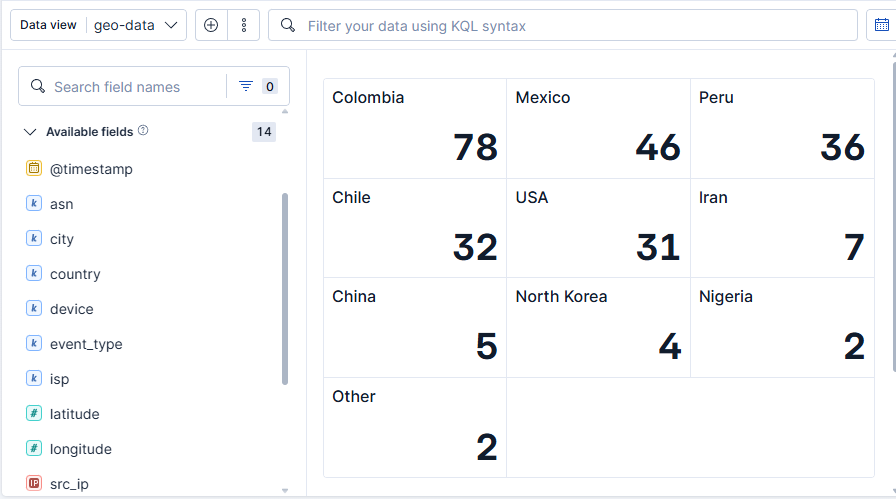Click the field list scroll up arrow
Screen dimensions: 896x499
(285, 111)
